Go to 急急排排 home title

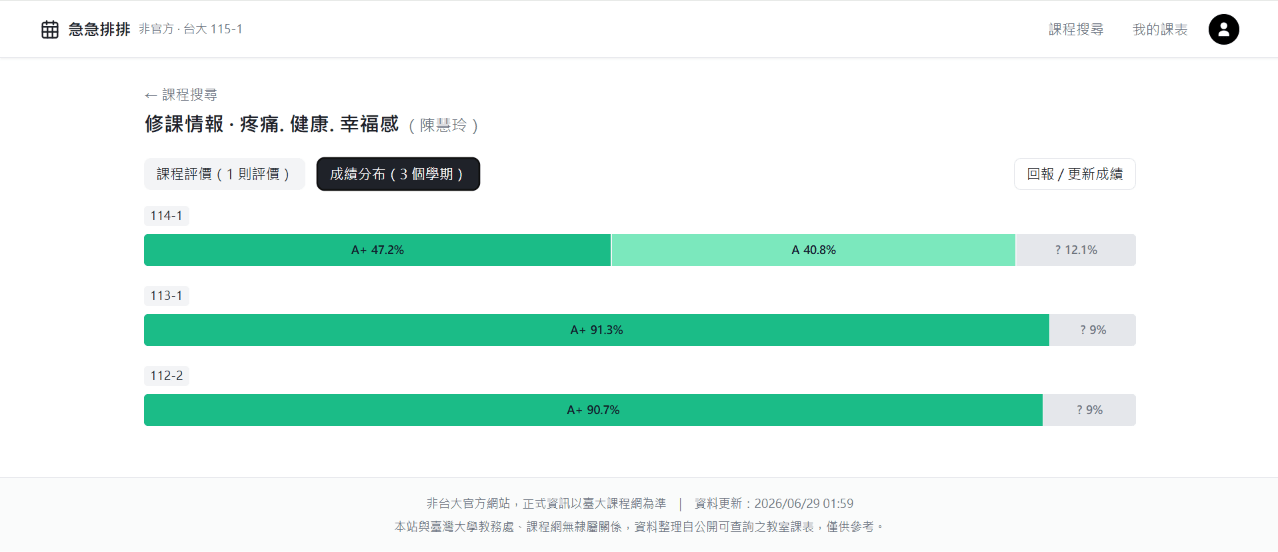[99, 29]
